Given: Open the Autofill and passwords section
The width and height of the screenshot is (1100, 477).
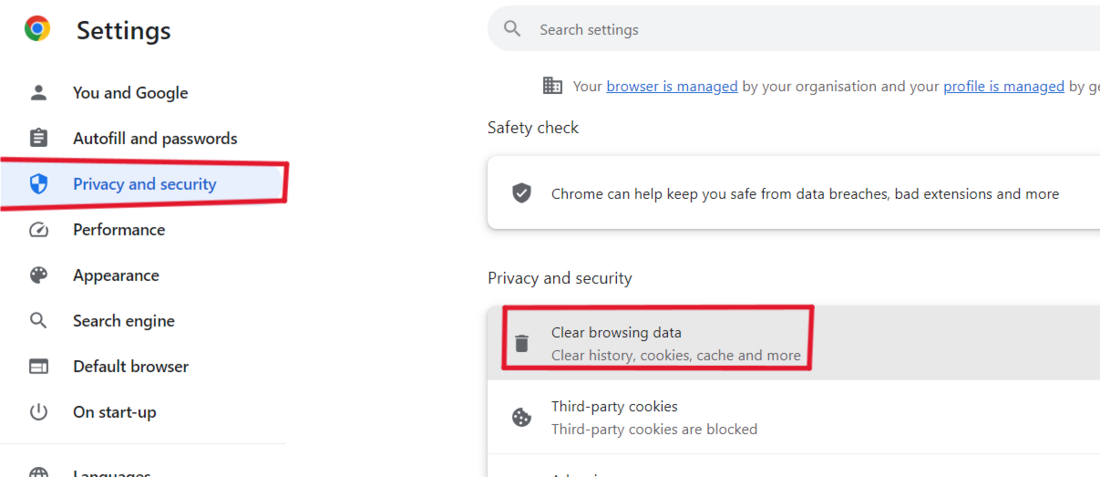Looking at the screenshot, I should [155, 138].
